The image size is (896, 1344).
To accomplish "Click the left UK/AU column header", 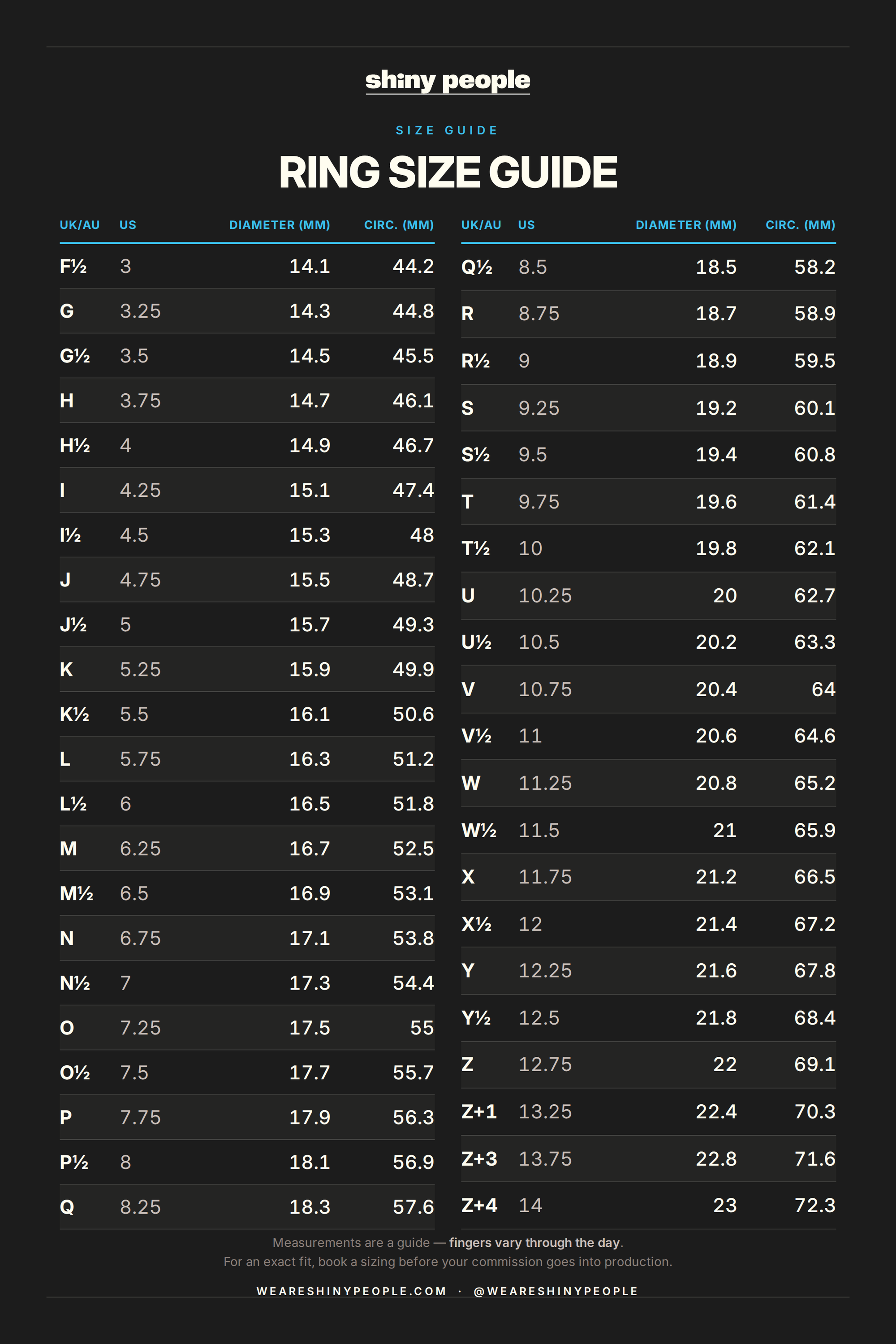I will click(79, 224).
